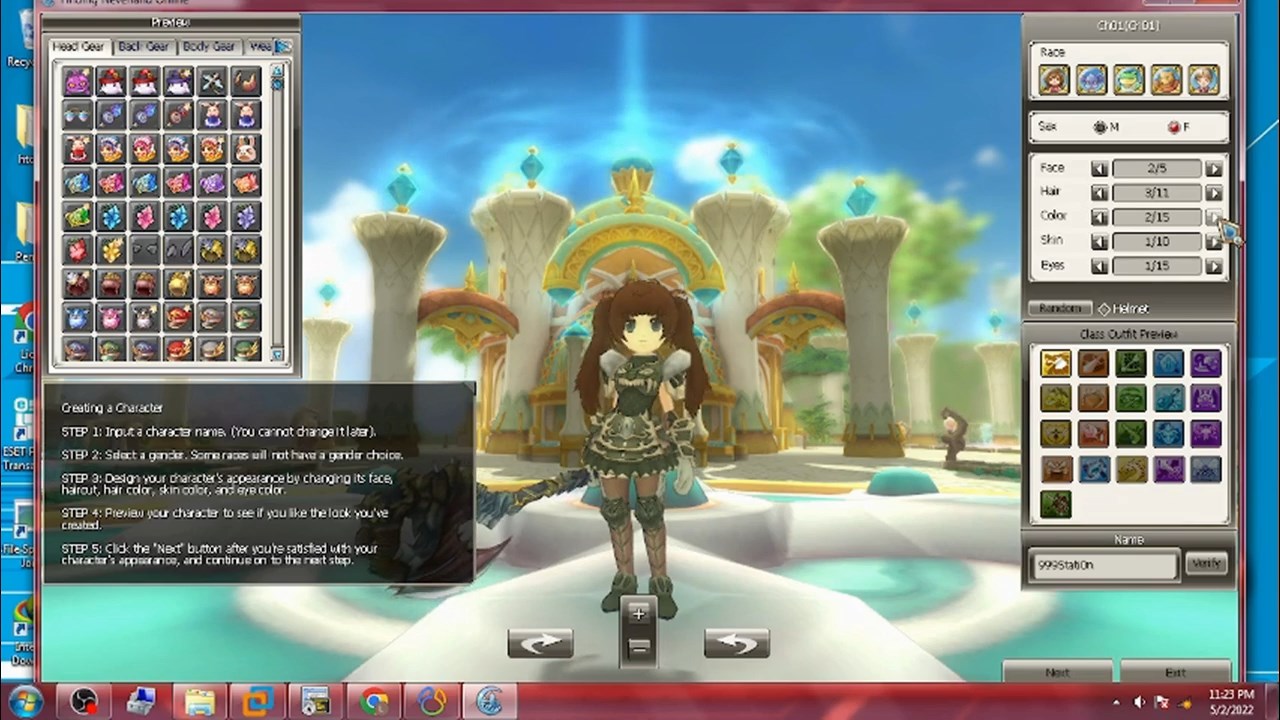This screenshot has height=720, width=1280.
Task: Select the white rabbit face head gear
Action: 246,149
